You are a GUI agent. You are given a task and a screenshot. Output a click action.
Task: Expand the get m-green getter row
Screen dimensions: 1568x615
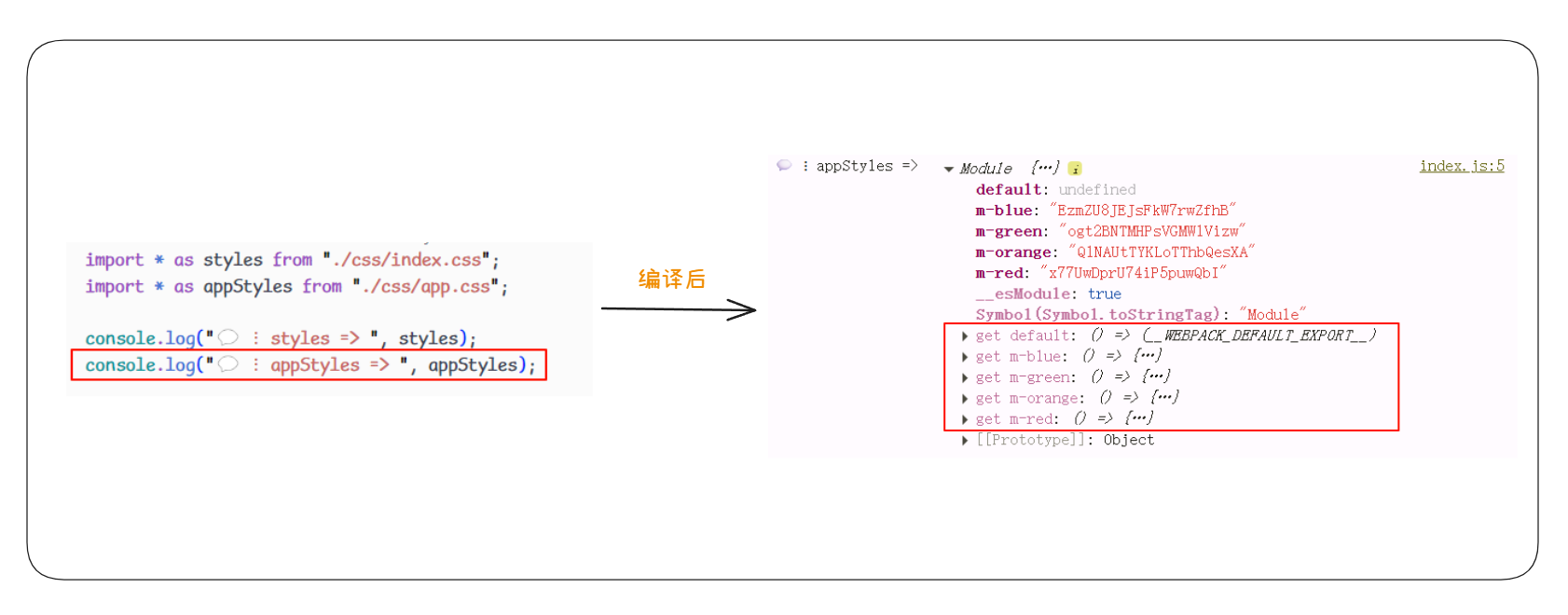point(965,377)
